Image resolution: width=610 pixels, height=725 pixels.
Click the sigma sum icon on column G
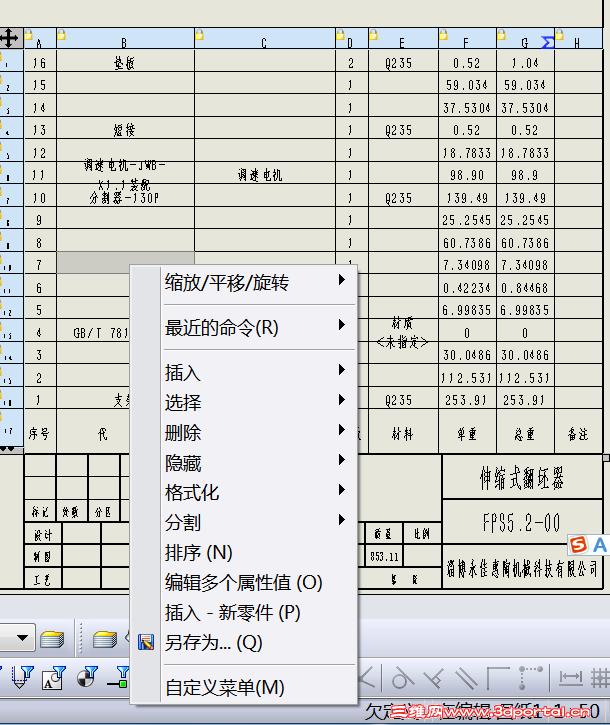[x=548, y=42]
